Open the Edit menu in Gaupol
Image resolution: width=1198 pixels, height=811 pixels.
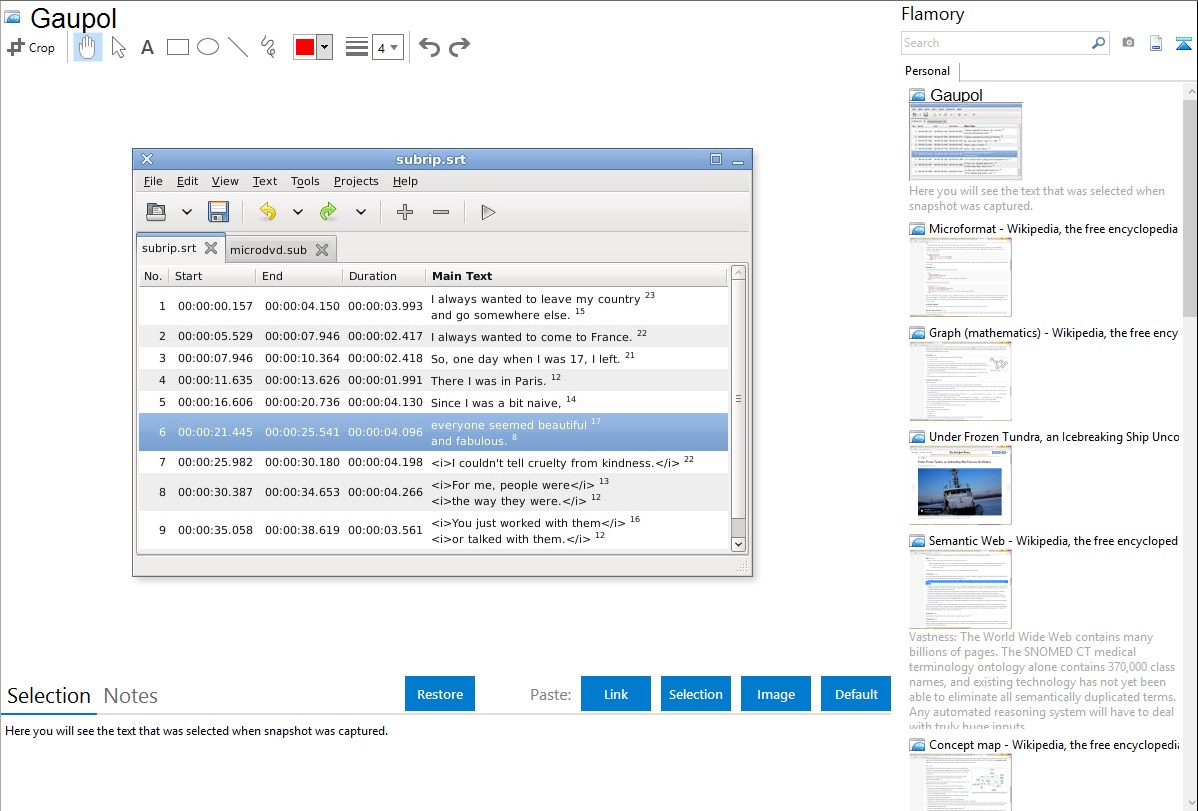[x=187, y=181]
